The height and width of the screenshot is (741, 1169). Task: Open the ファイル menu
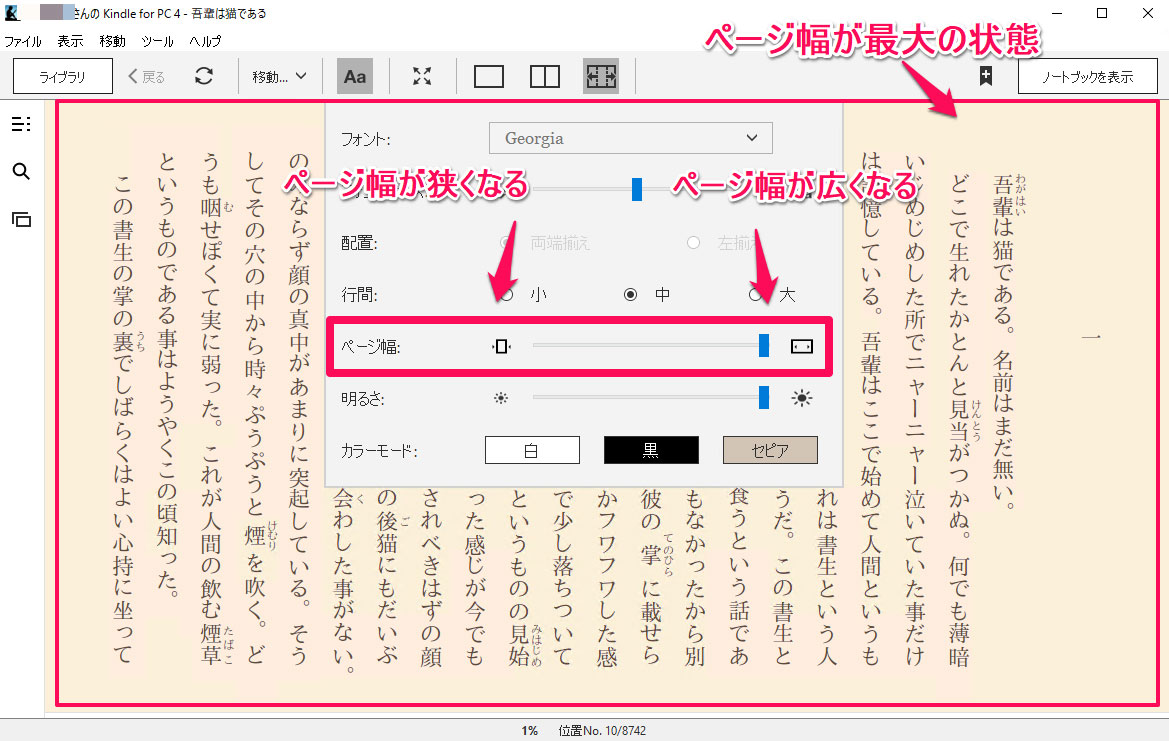coord(23,41)
